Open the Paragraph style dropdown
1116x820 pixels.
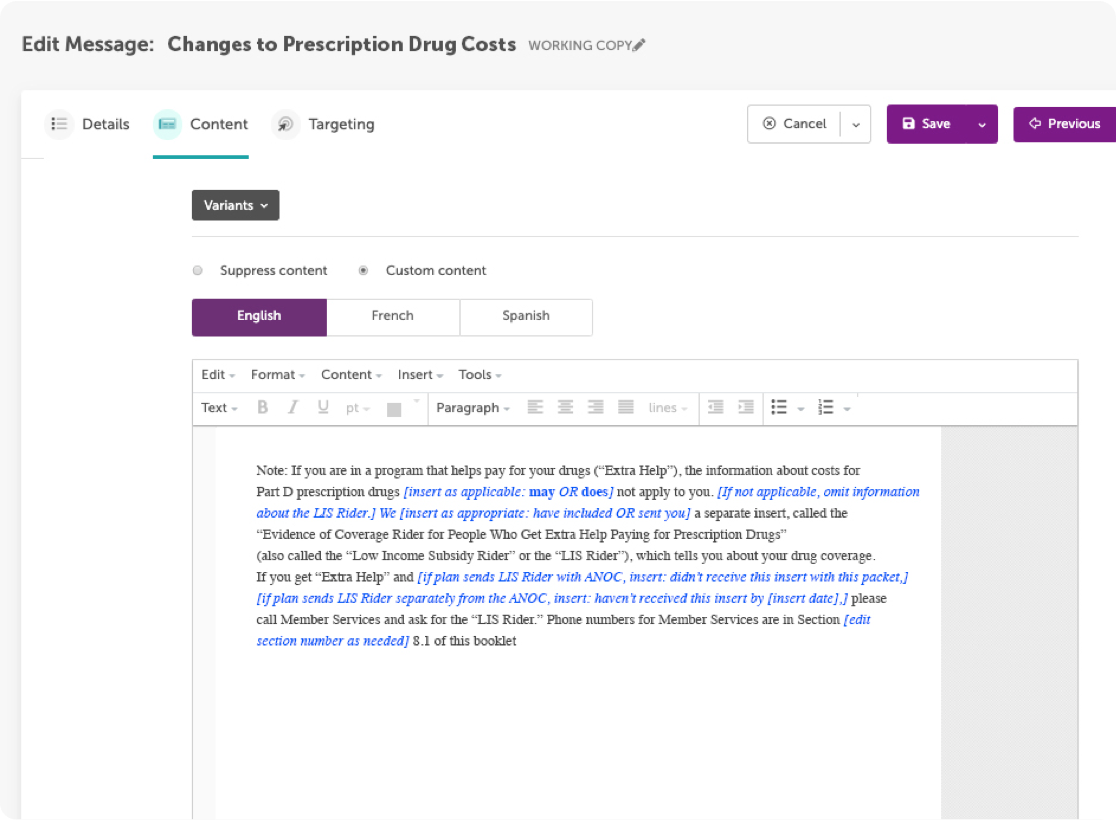click(x=473, y=408)
